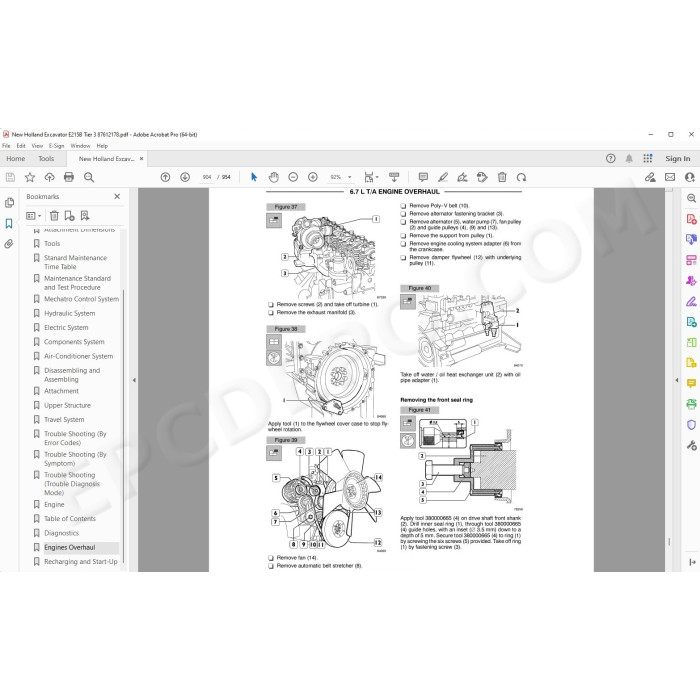Open the page thumbnails panel

tap(9, 203)
